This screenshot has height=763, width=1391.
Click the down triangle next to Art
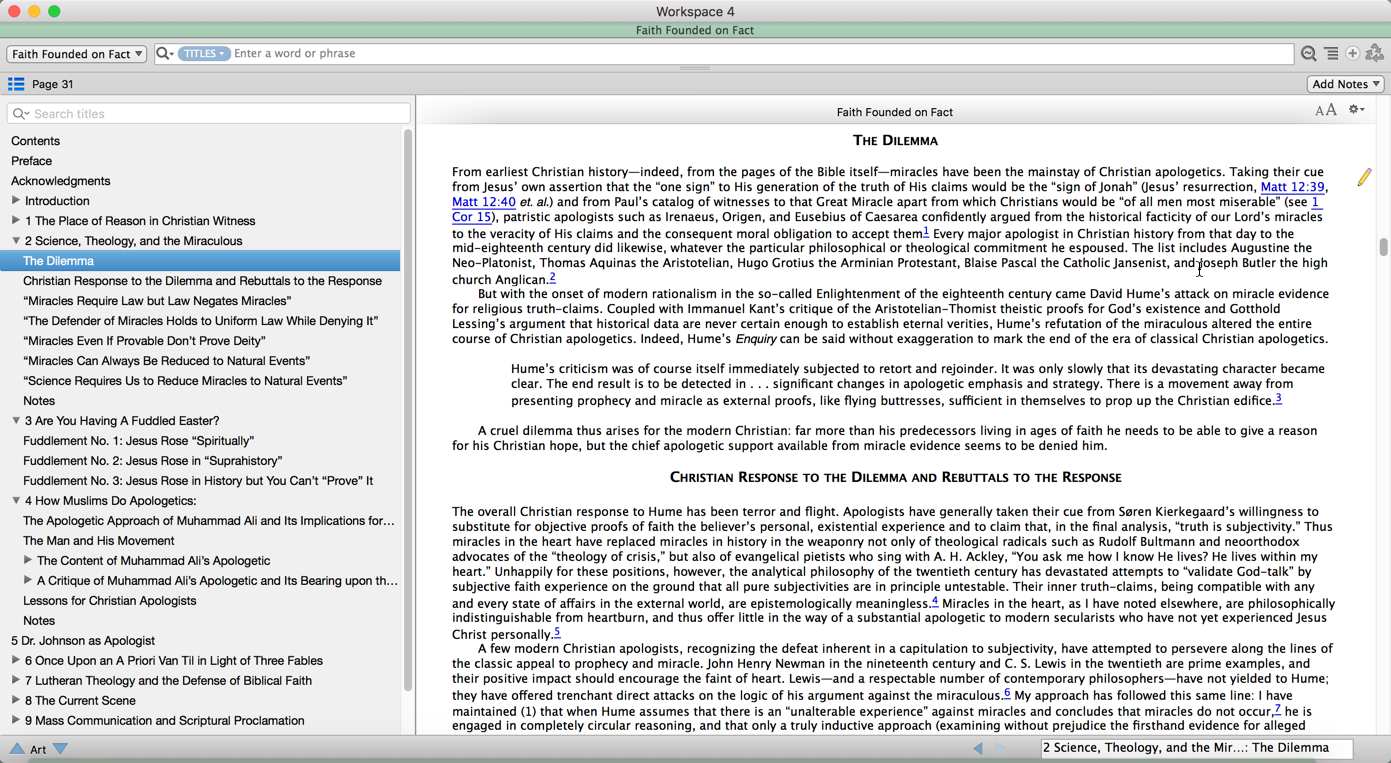(60, 748)
